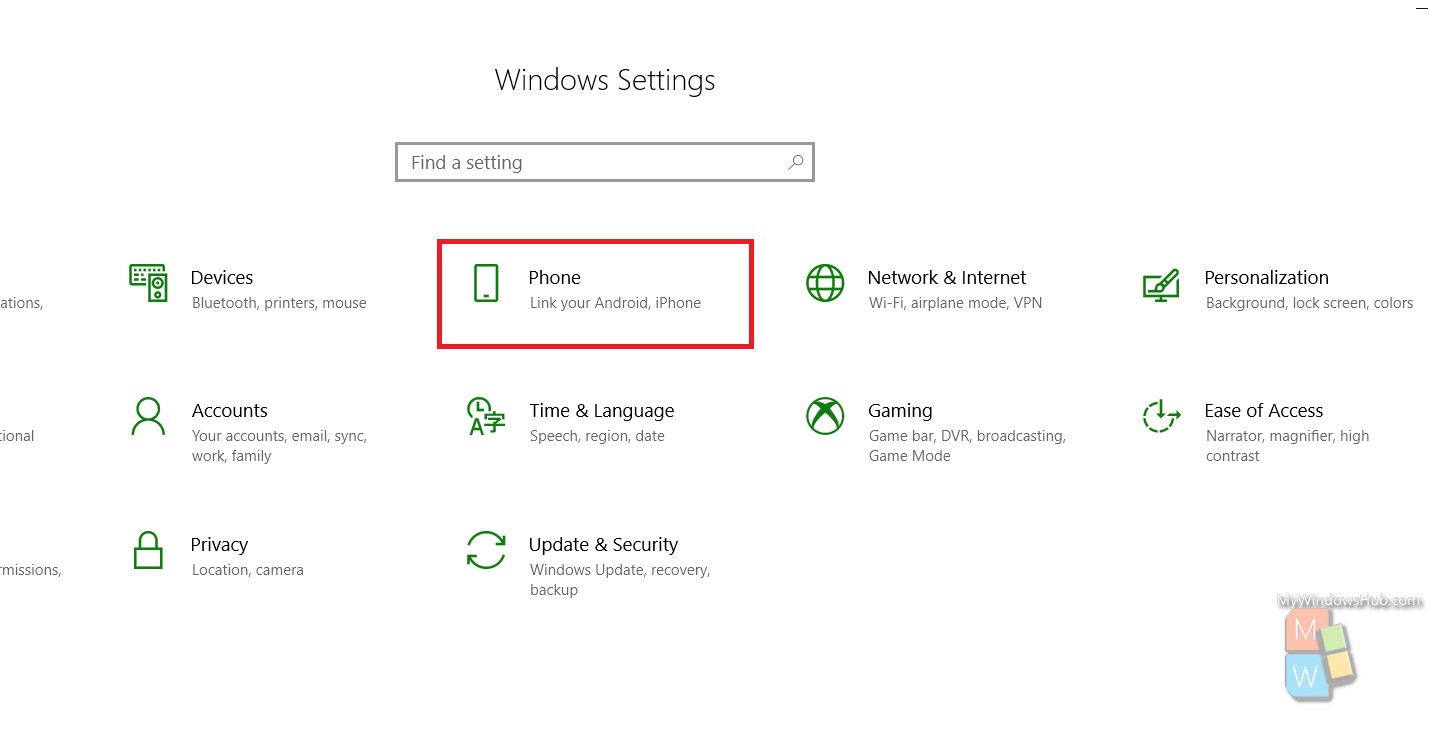1429x734 pixels.
Task: Click the Personalization paintbrush icon
Action: [x=1161, y=285]
